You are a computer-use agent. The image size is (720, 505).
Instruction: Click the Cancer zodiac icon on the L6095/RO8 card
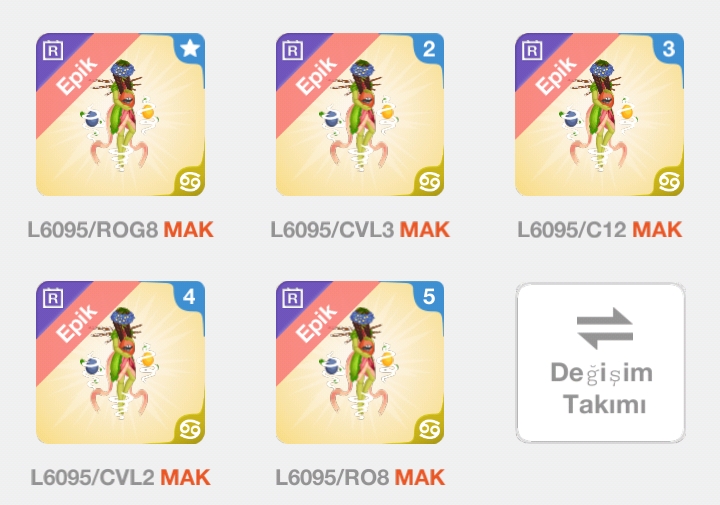click(x=430, y=430)
